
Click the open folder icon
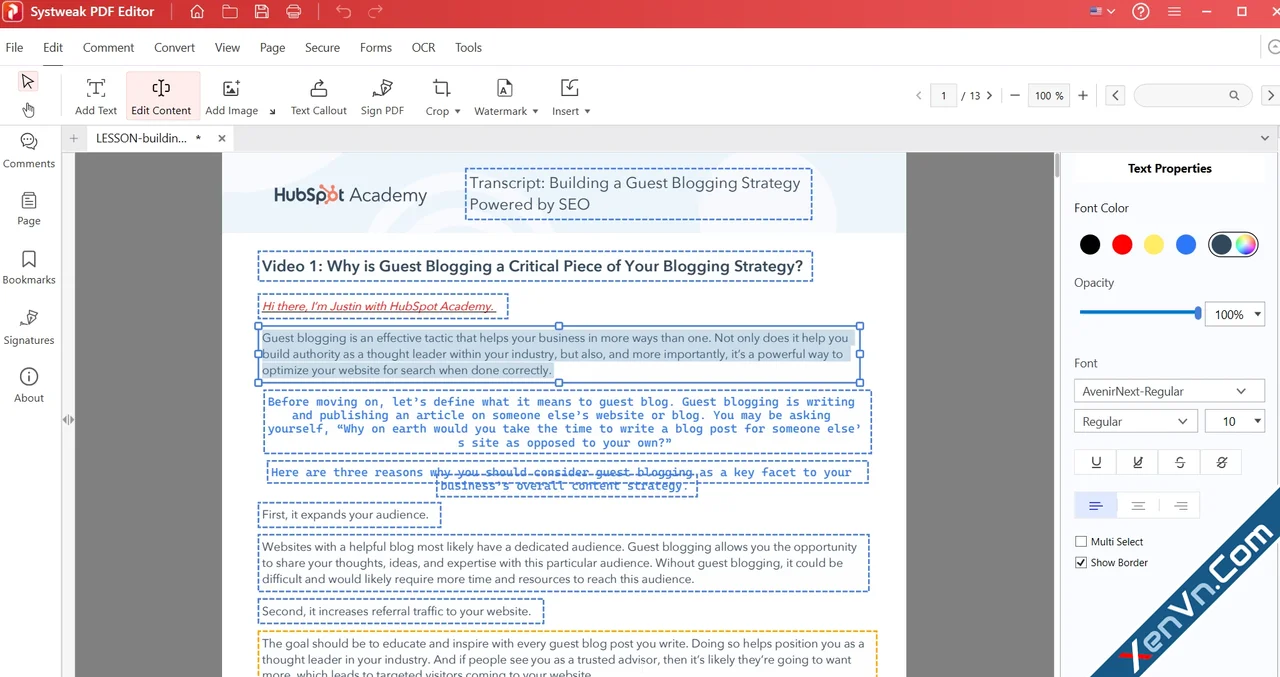pyautogui.click(x=230, y=12)
